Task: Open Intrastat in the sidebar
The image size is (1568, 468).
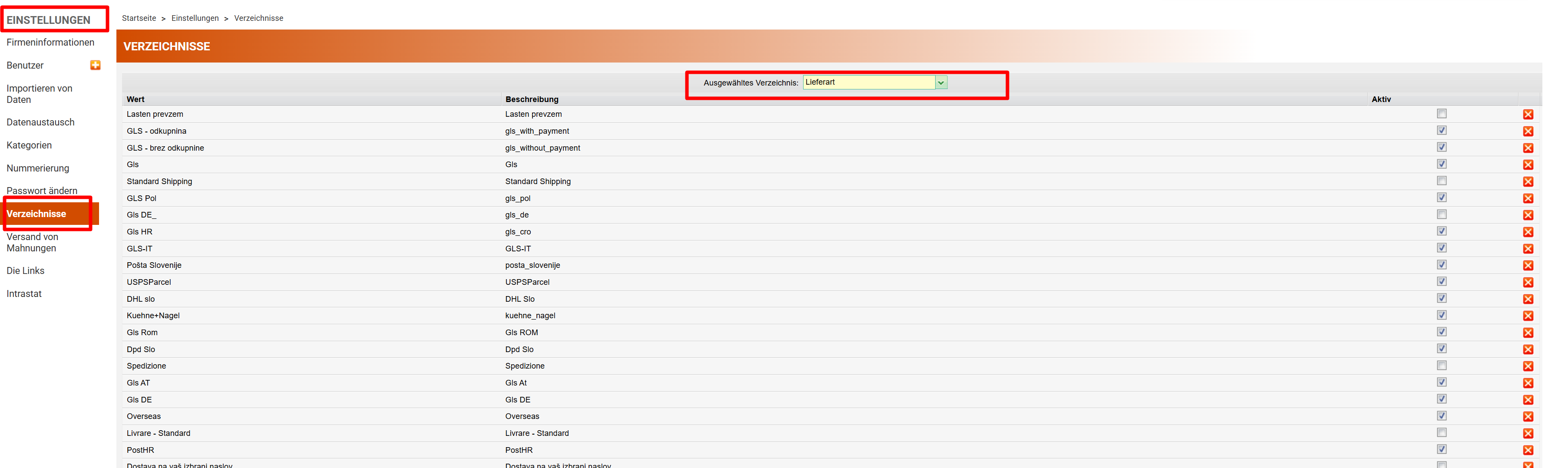Action: click(x=24, y=294)
